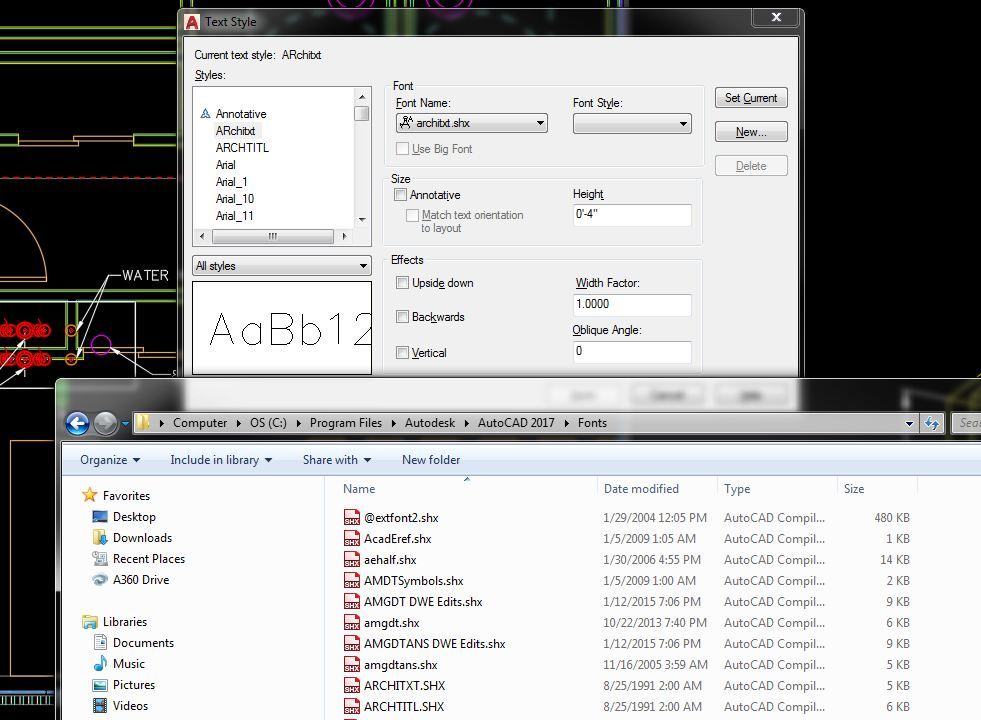Click the Width Factor input field
Screen dimensions: 981x720
click(632, 305)
